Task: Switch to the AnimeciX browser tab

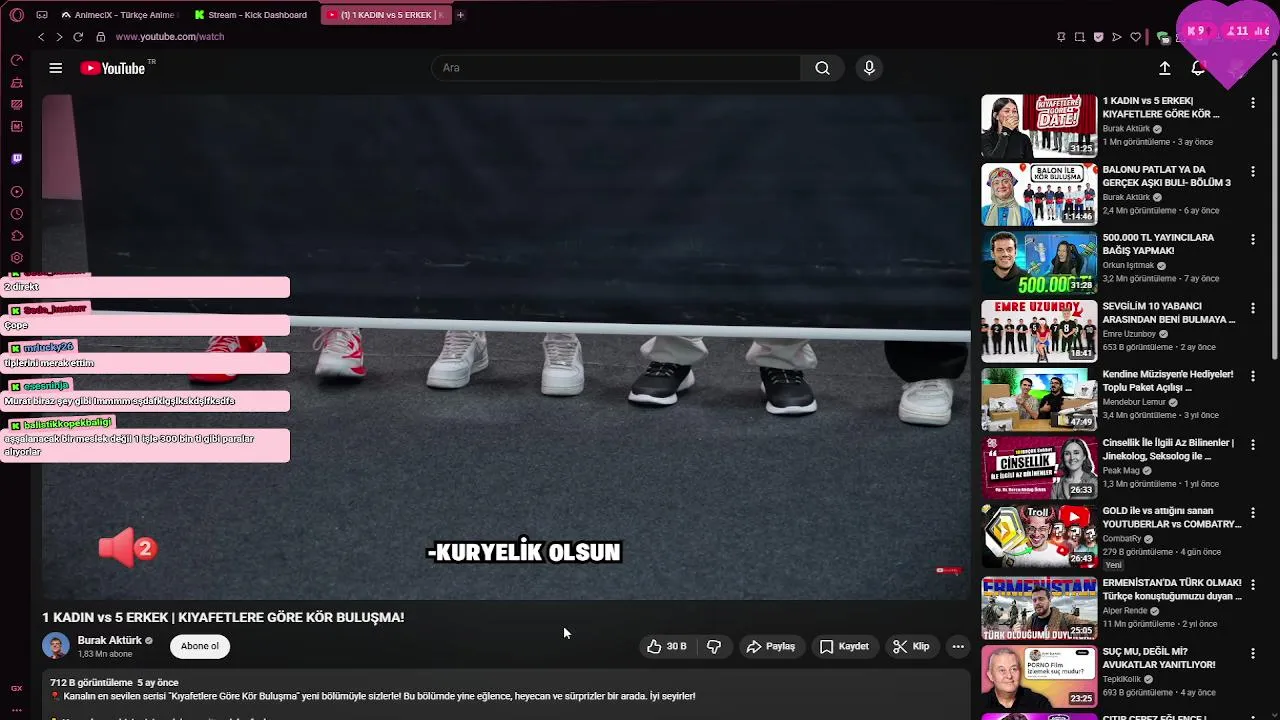Action: [119, 15]
